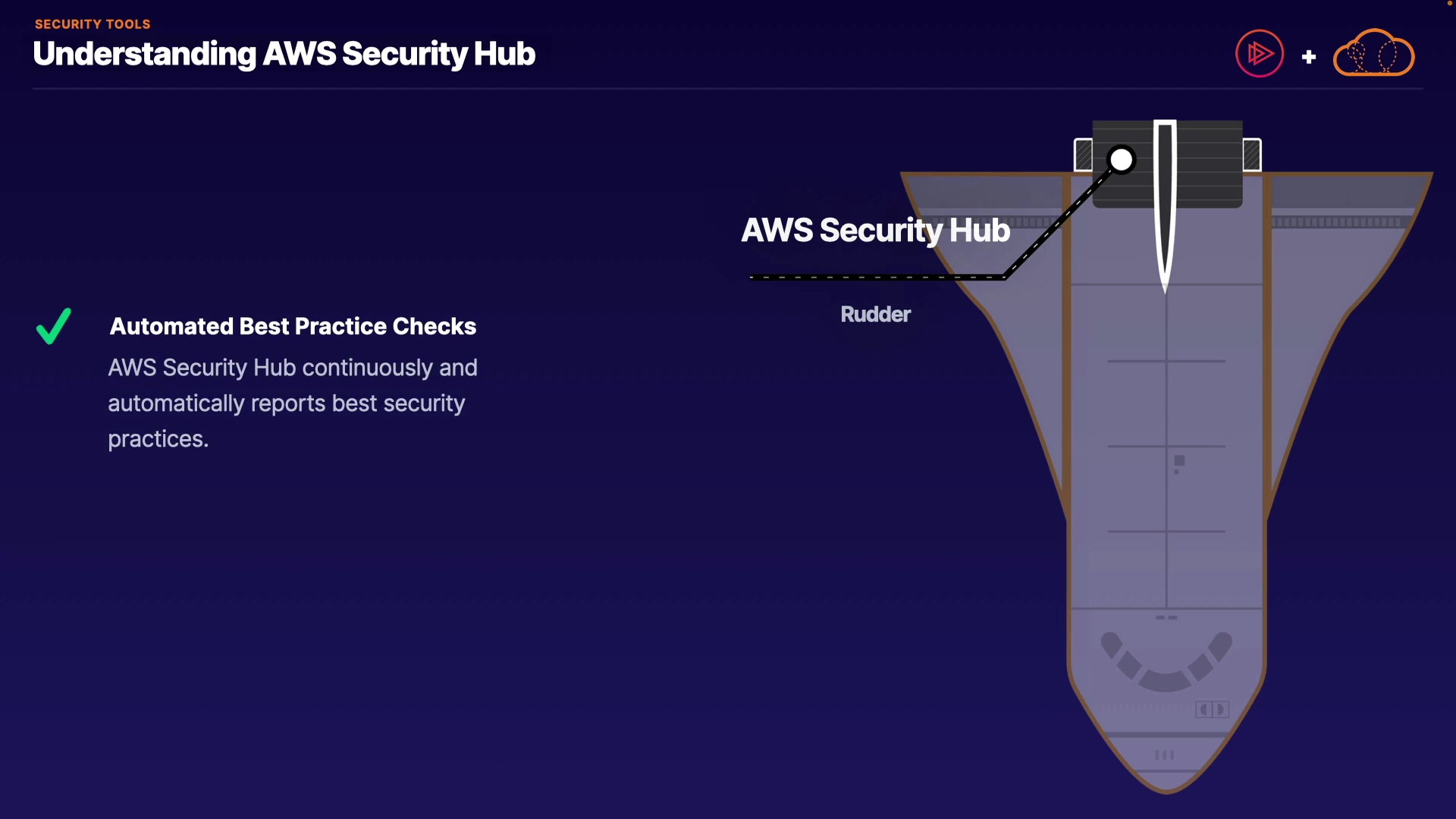This screenshot has height=819, width=1456.
Task: Click the white circle marker on the rudder
Action: pyautogui.click(x=1121, y=160)
